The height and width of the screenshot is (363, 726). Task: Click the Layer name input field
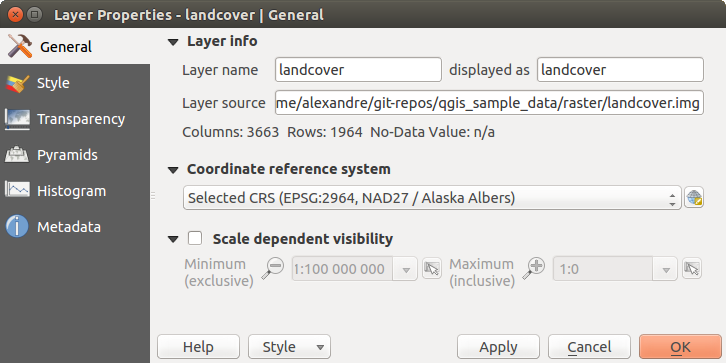(358, 70)
